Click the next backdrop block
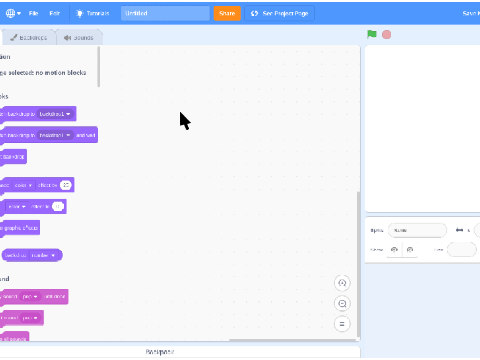This screenshot has height=360, width=480. 13,157
